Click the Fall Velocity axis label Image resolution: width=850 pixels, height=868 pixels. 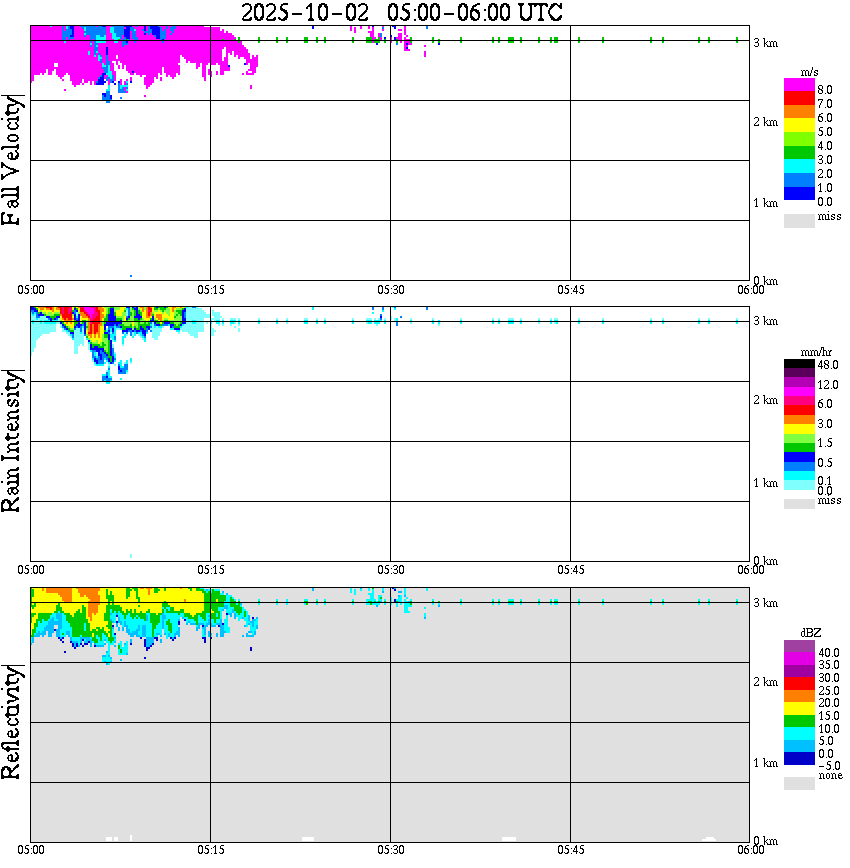click(x=11, y=160)
